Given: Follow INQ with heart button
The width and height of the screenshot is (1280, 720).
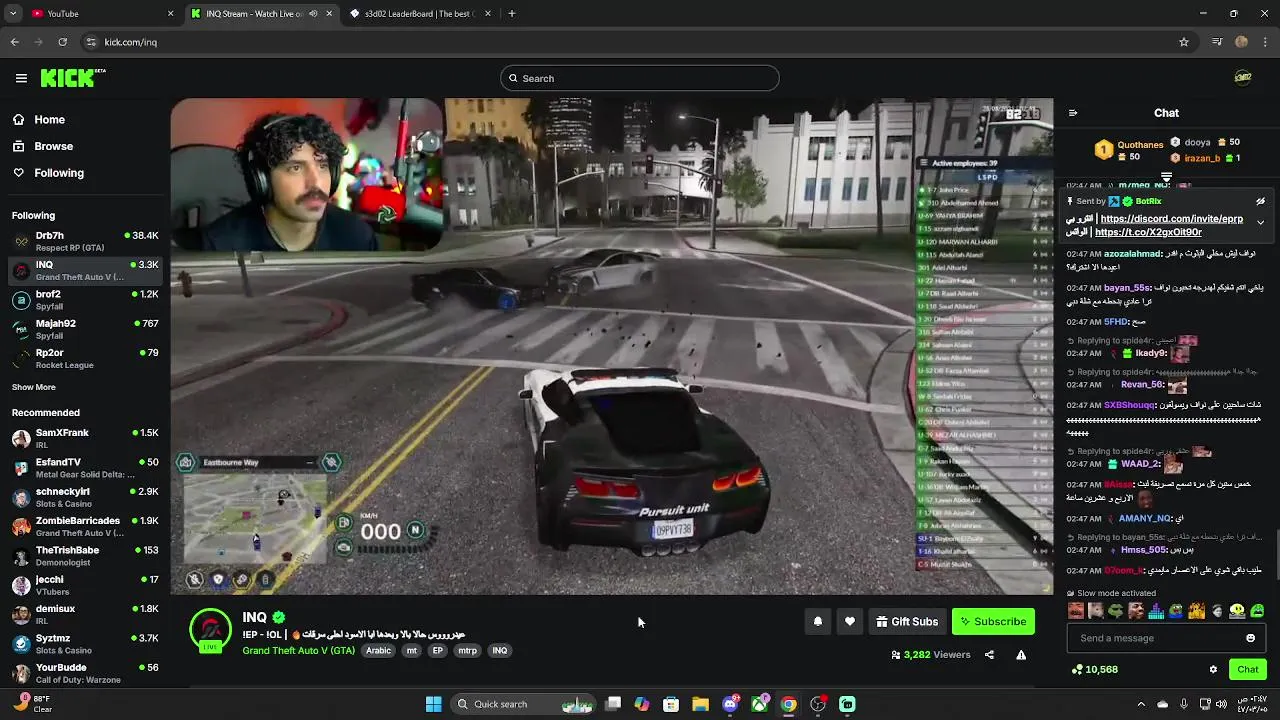Looking at the screenshot, I should click(850, 622).
